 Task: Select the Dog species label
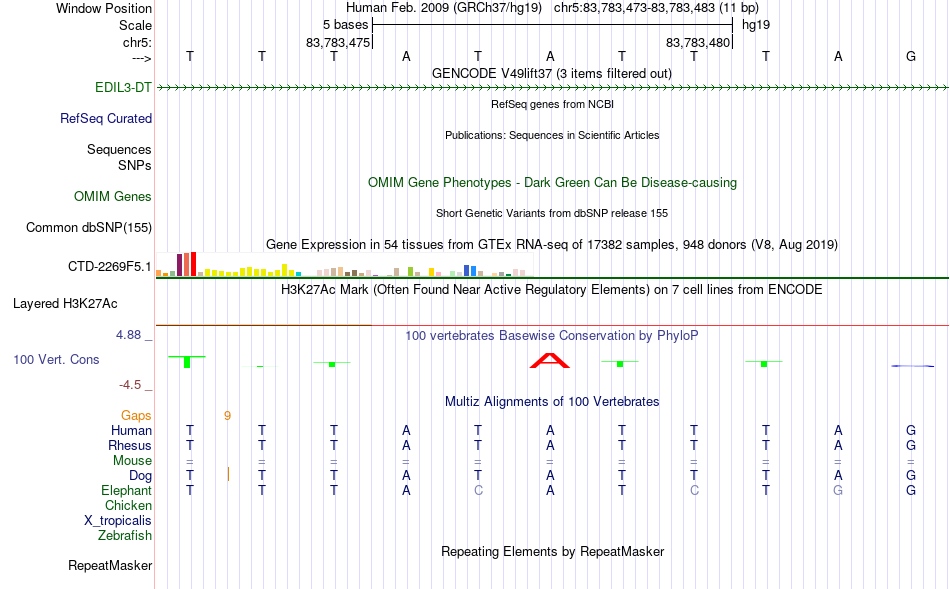[140, 476]
